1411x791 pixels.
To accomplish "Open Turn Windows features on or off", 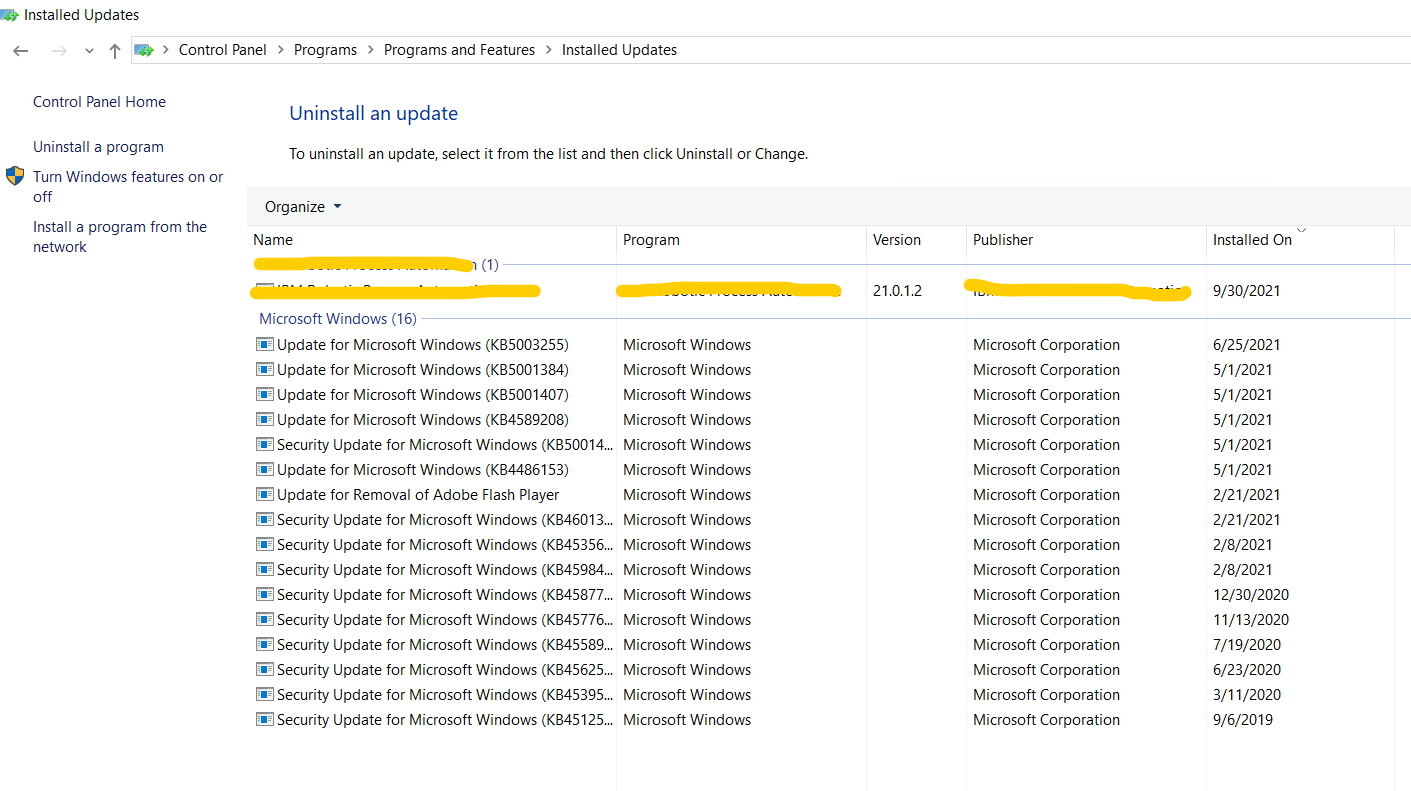I will (x=128, y=187).
